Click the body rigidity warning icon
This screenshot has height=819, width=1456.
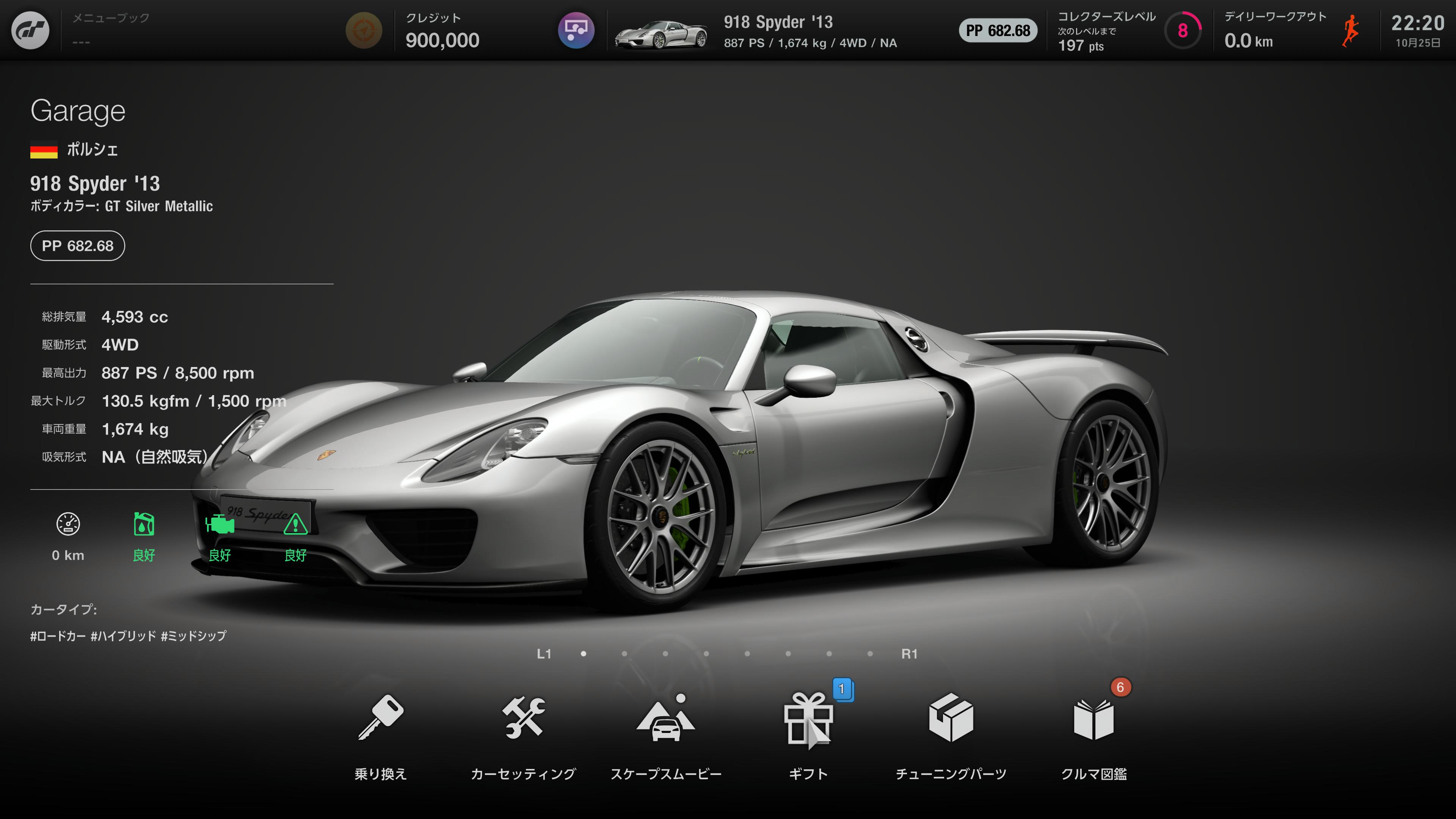pos(295,524)
